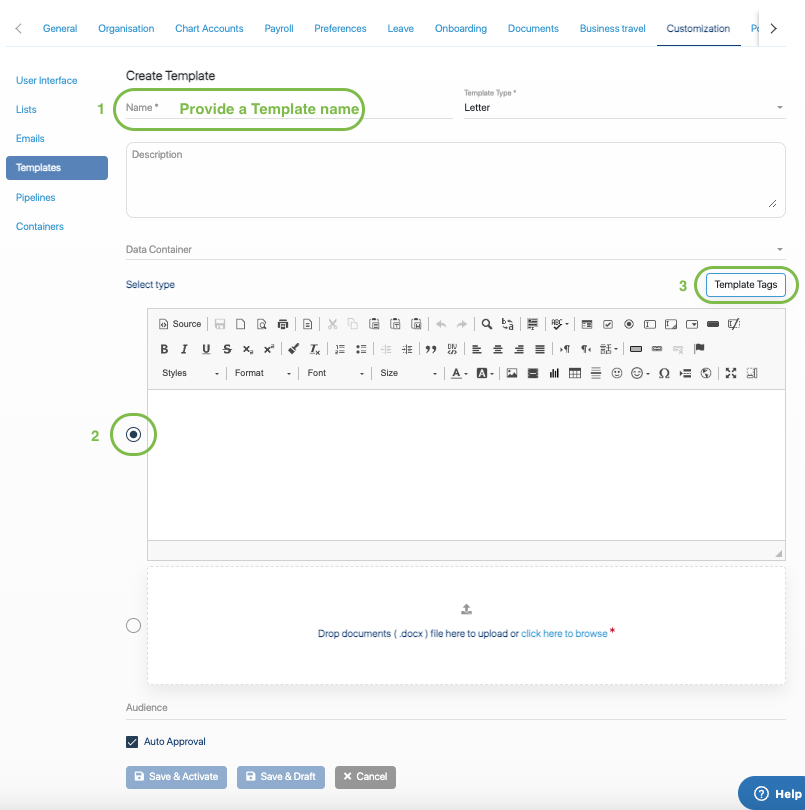Open Pipelines in the sidebar
805x810 pixels.
[x=36, y=198]
